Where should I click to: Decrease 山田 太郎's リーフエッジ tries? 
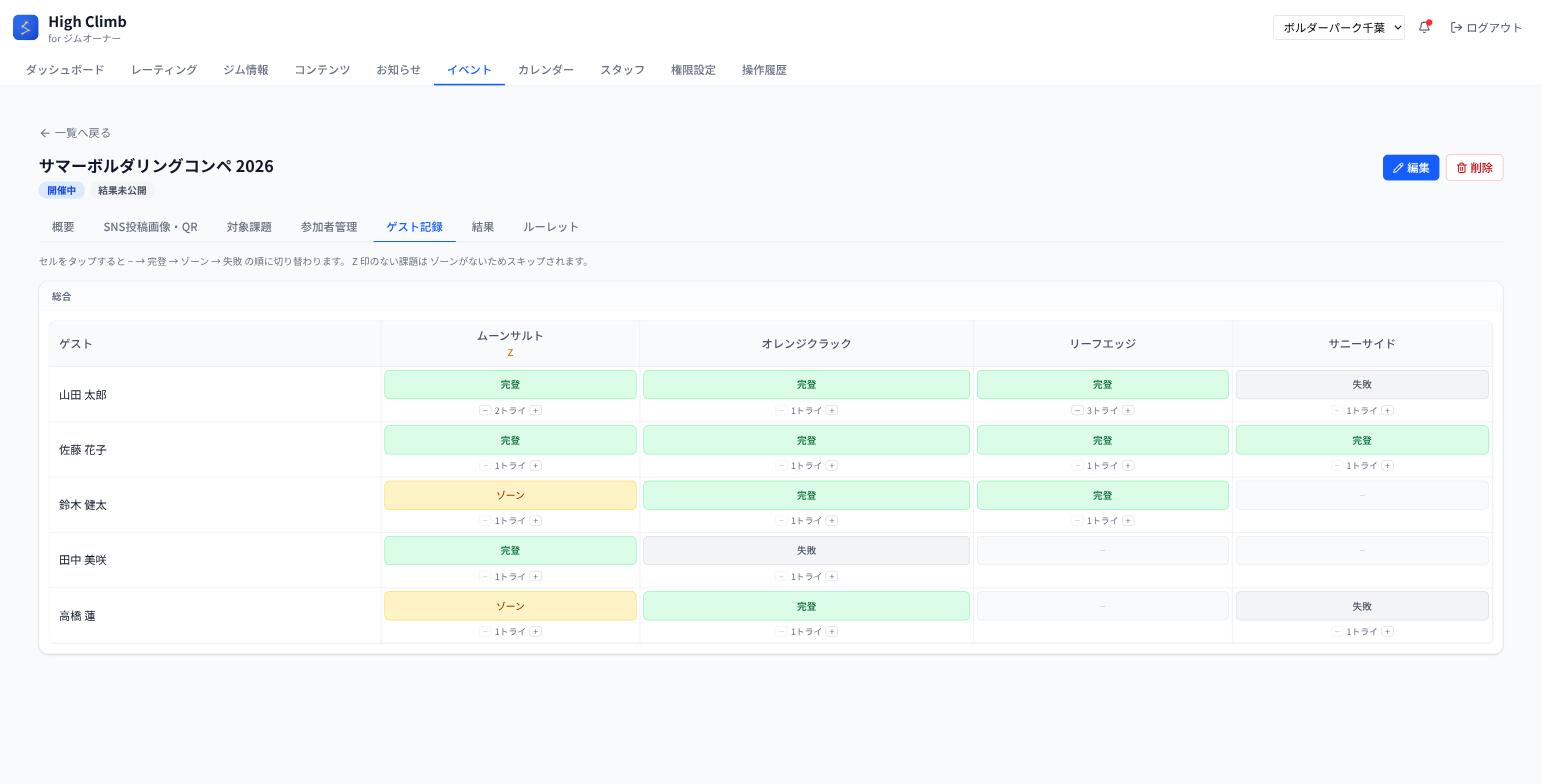point(1077,411)
